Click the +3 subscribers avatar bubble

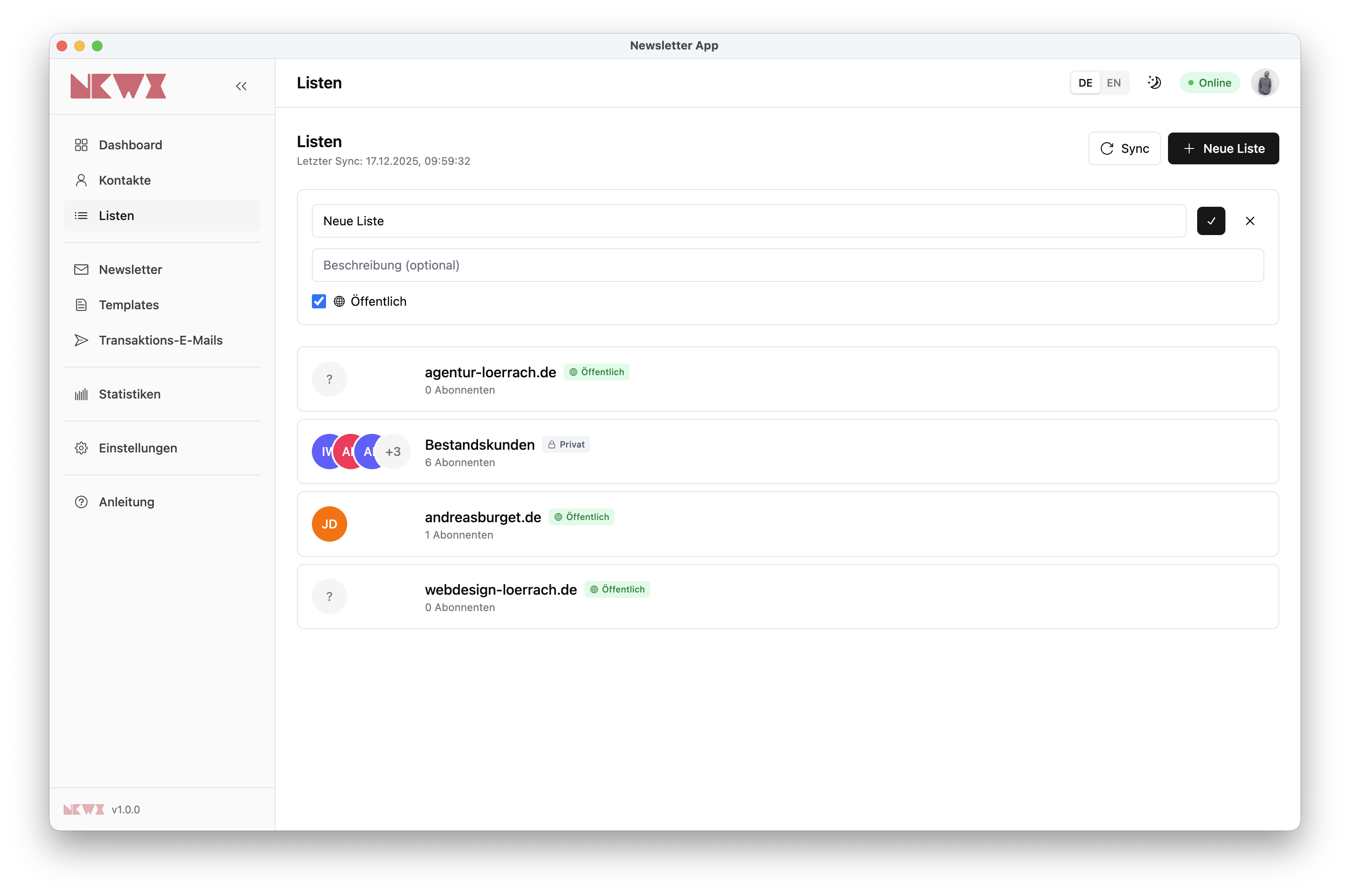click(394, 452)
